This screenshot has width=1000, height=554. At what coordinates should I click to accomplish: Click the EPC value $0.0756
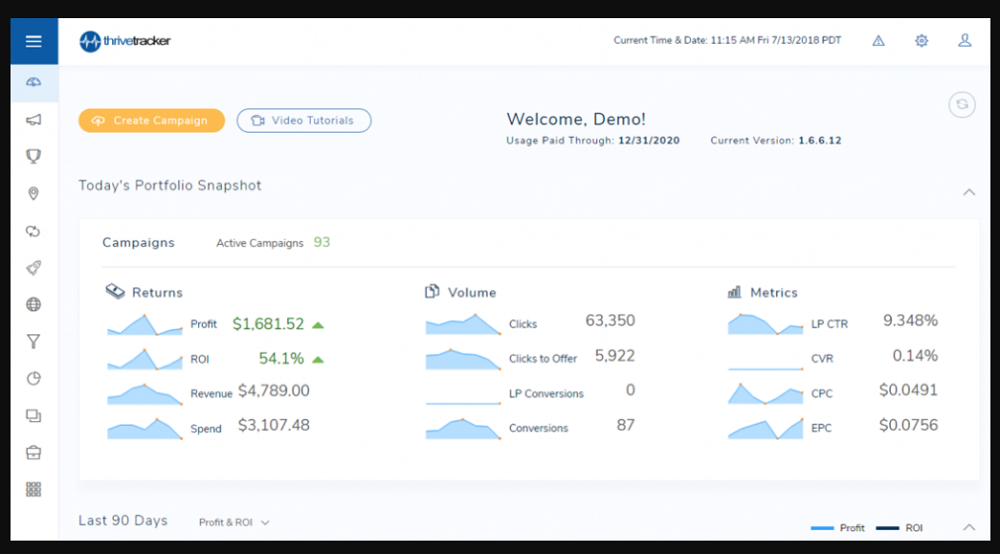908,425
